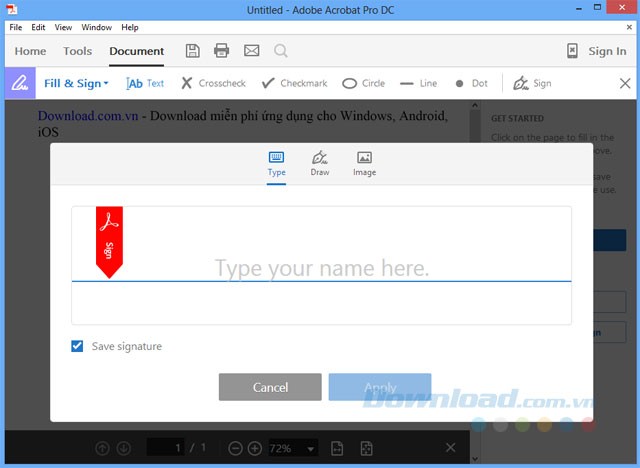Select the Line tool
This screenshot has height=468, width=640.
coord(418,83)
